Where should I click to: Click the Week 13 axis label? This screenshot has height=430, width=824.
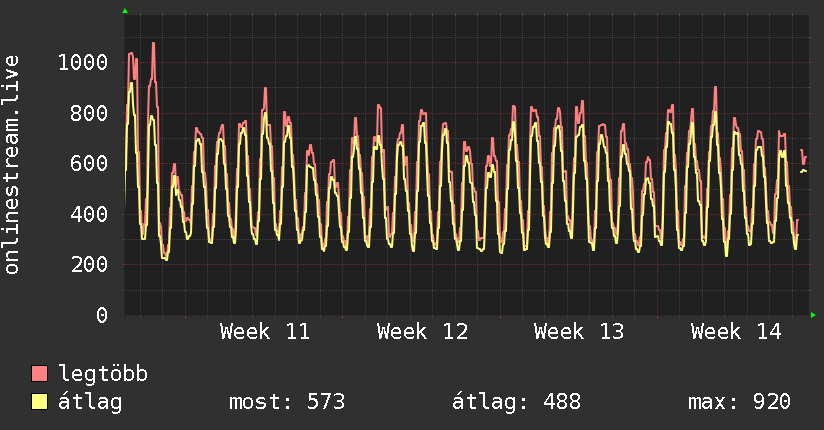tap(579, 332)
